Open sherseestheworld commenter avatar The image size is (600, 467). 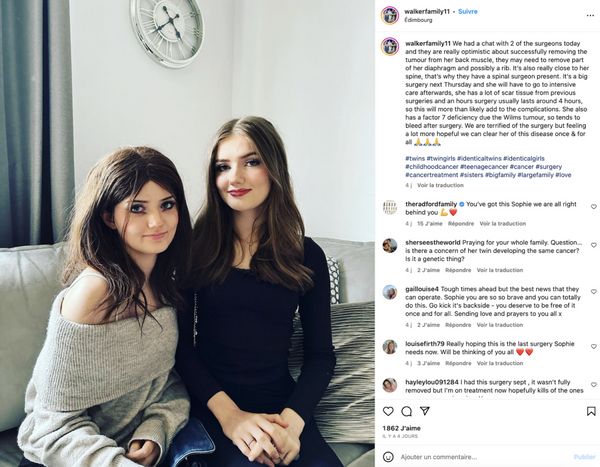tap(390, 246)
